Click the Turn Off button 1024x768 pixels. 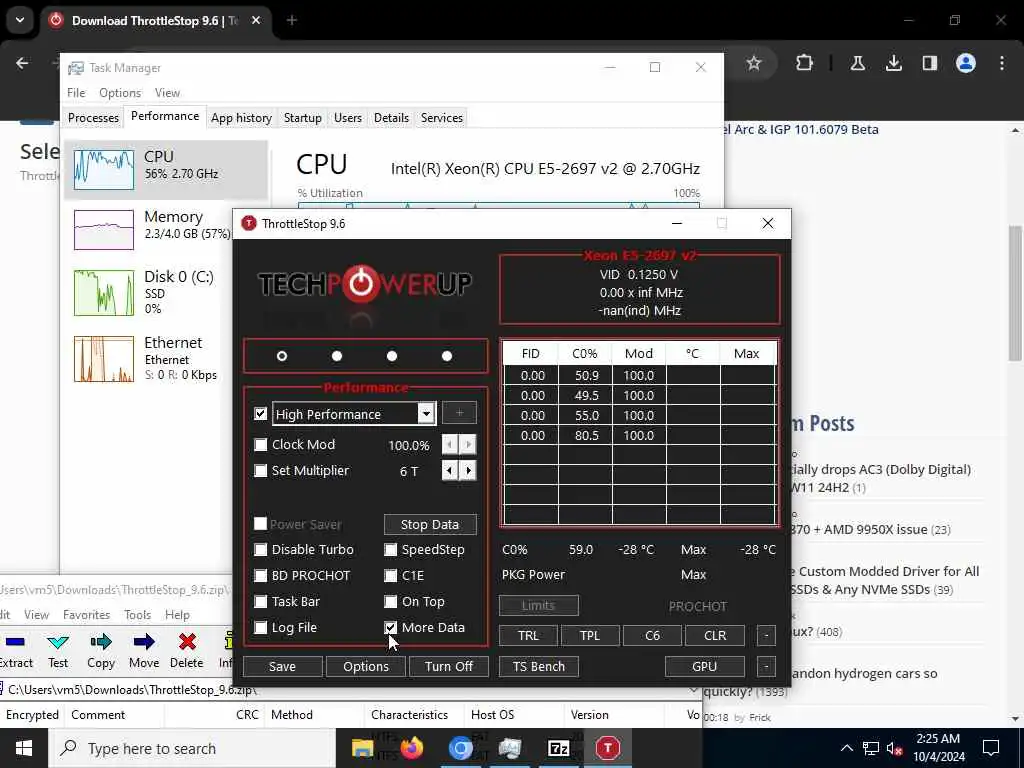click(x=449, y=666)
